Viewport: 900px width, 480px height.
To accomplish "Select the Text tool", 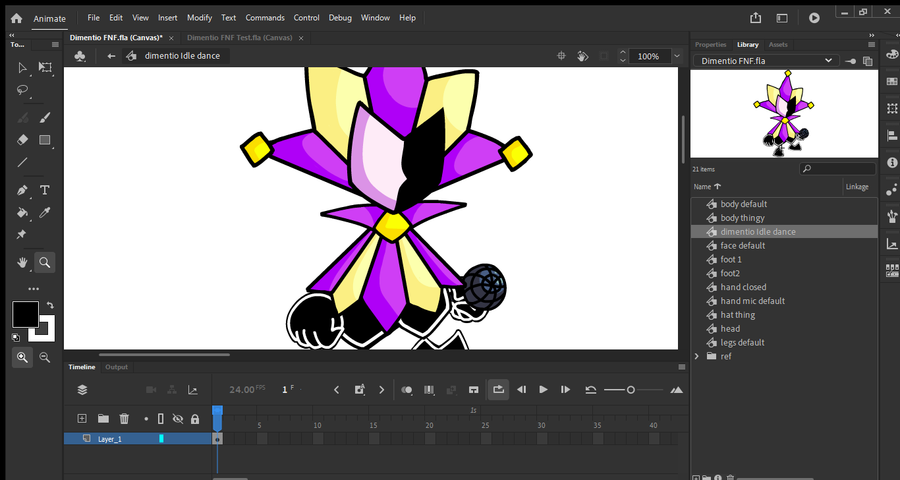I will pyautogui.click(x=45, y=190).
